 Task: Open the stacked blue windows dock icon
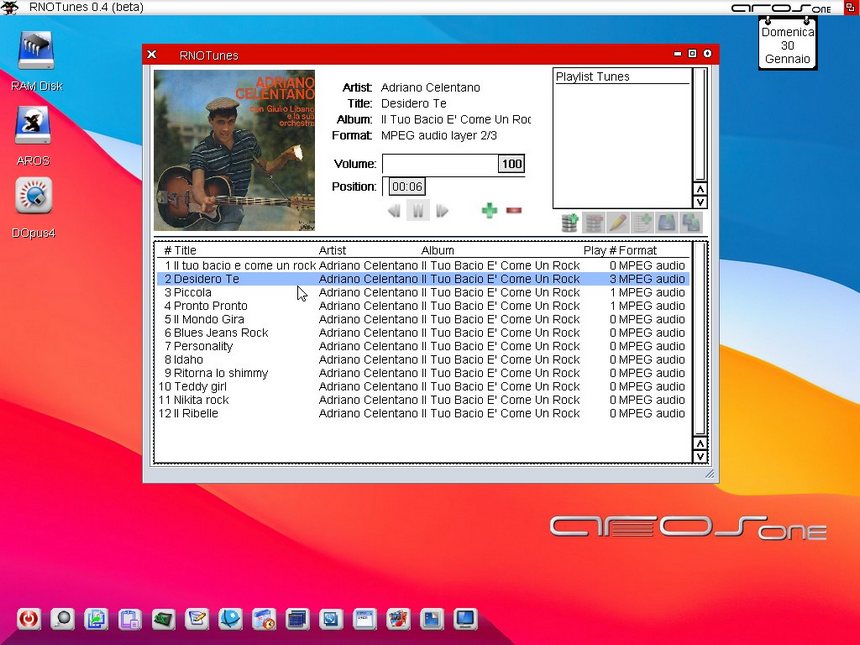(x=297, y=619)
